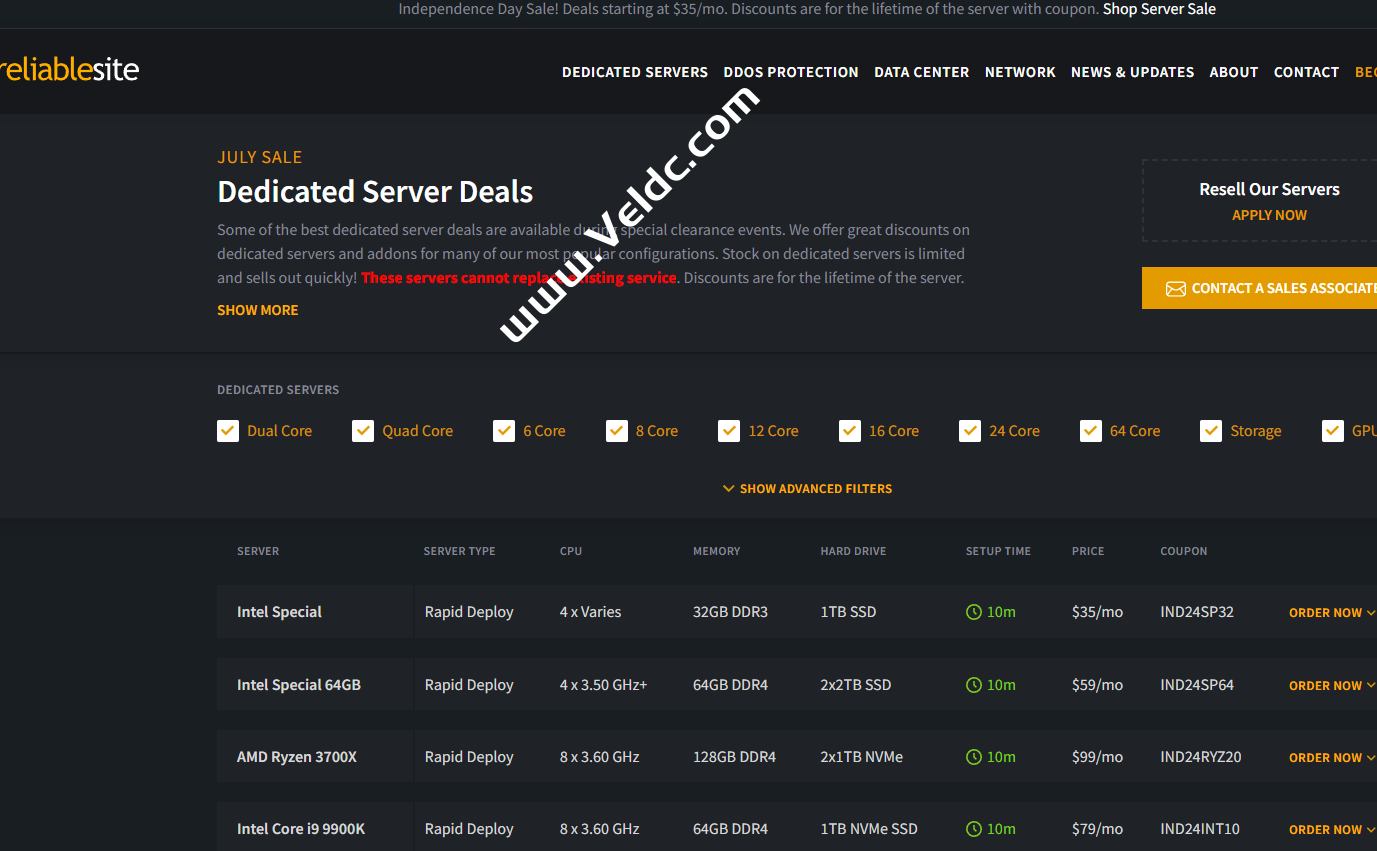This screenshot has width=1377, height=851.
Task: Click the reliablesite logo
Action: [x=69, y=69]
